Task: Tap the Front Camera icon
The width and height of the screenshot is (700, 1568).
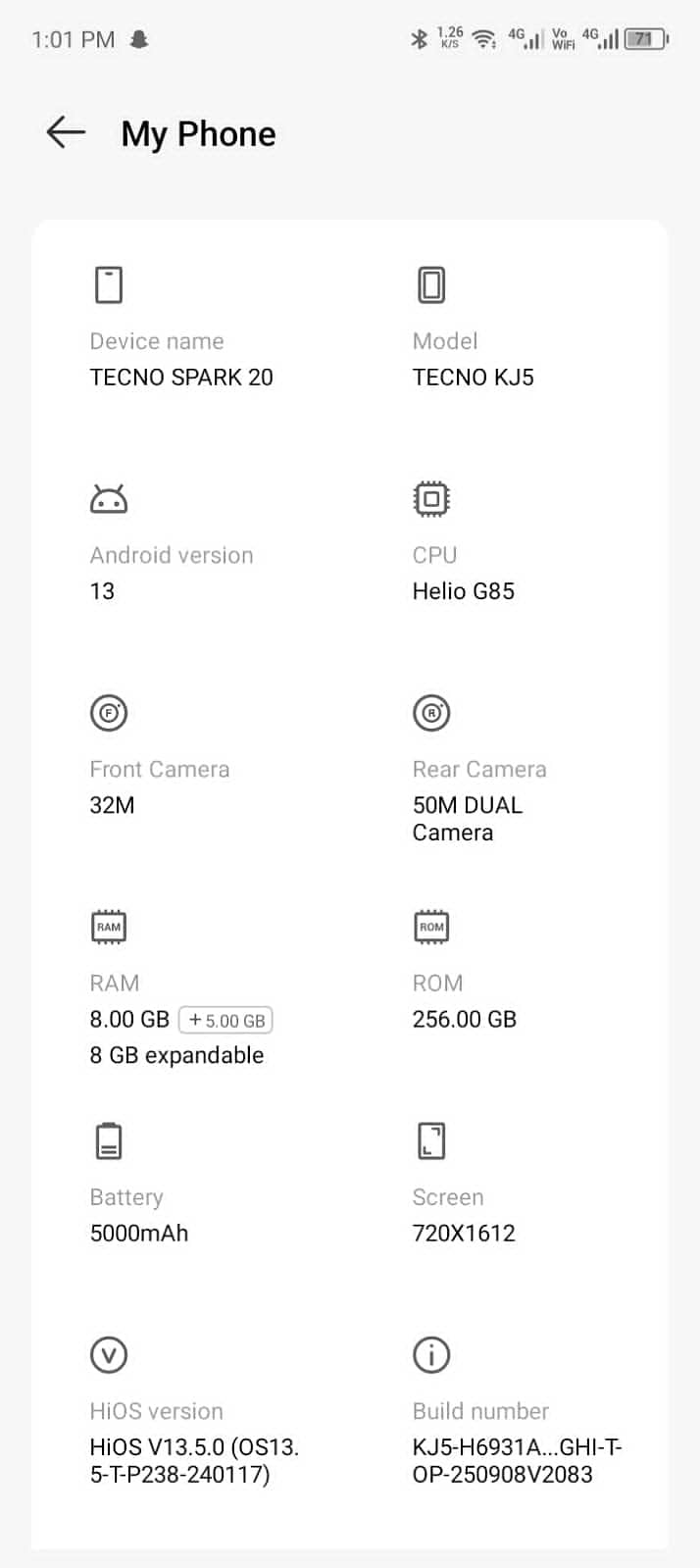Action: click(x=109, y=713)
